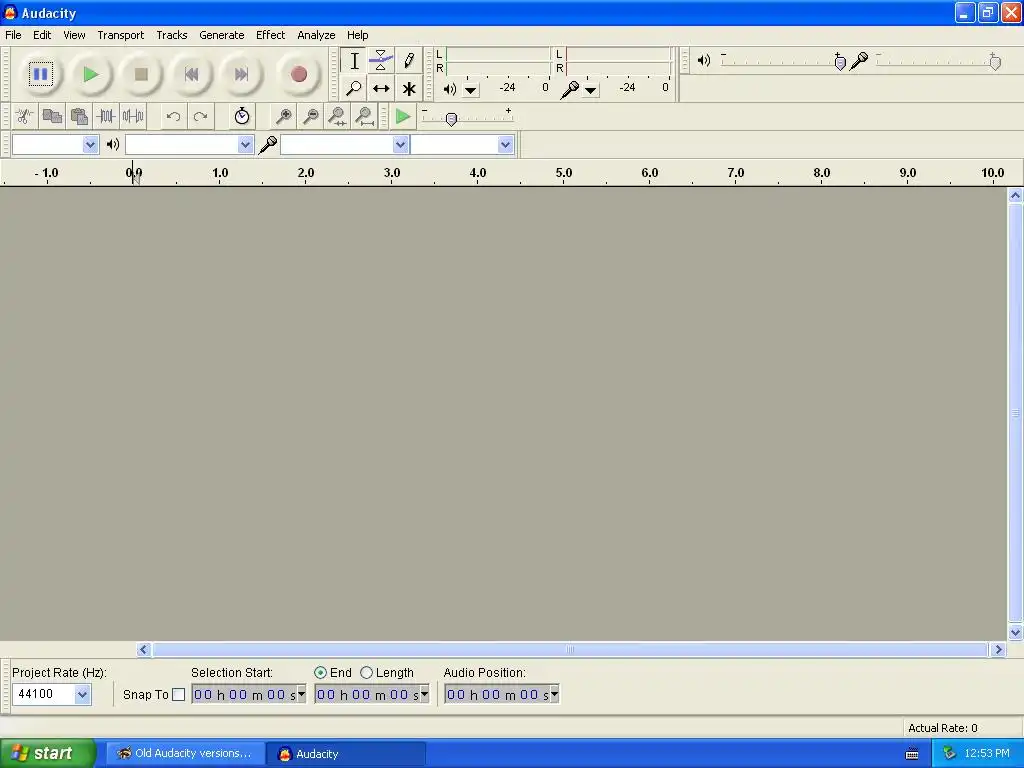Screen dimensions: 1024x768
Task: Select the Time Shift tool
Action: (x=381, y=88)
